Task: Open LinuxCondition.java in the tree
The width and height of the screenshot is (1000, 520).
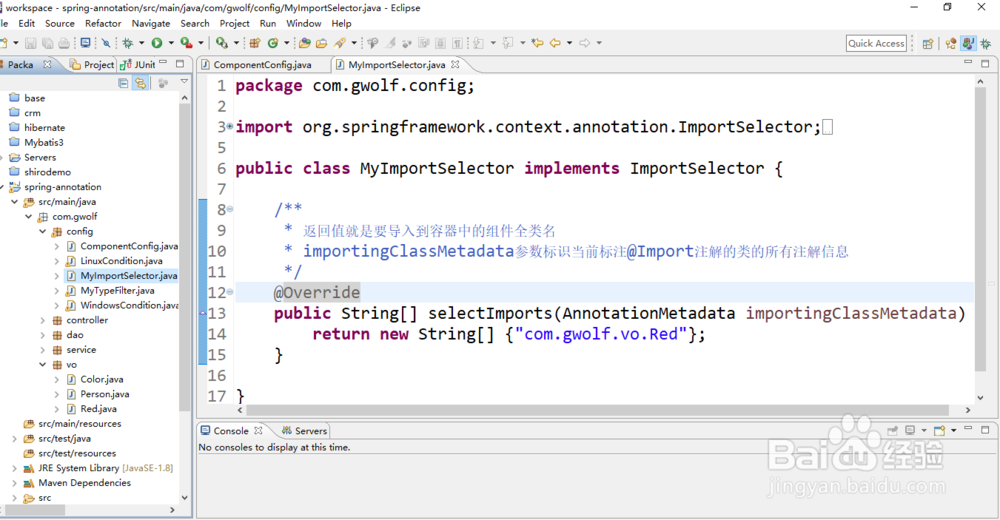Action: point(121,261)
